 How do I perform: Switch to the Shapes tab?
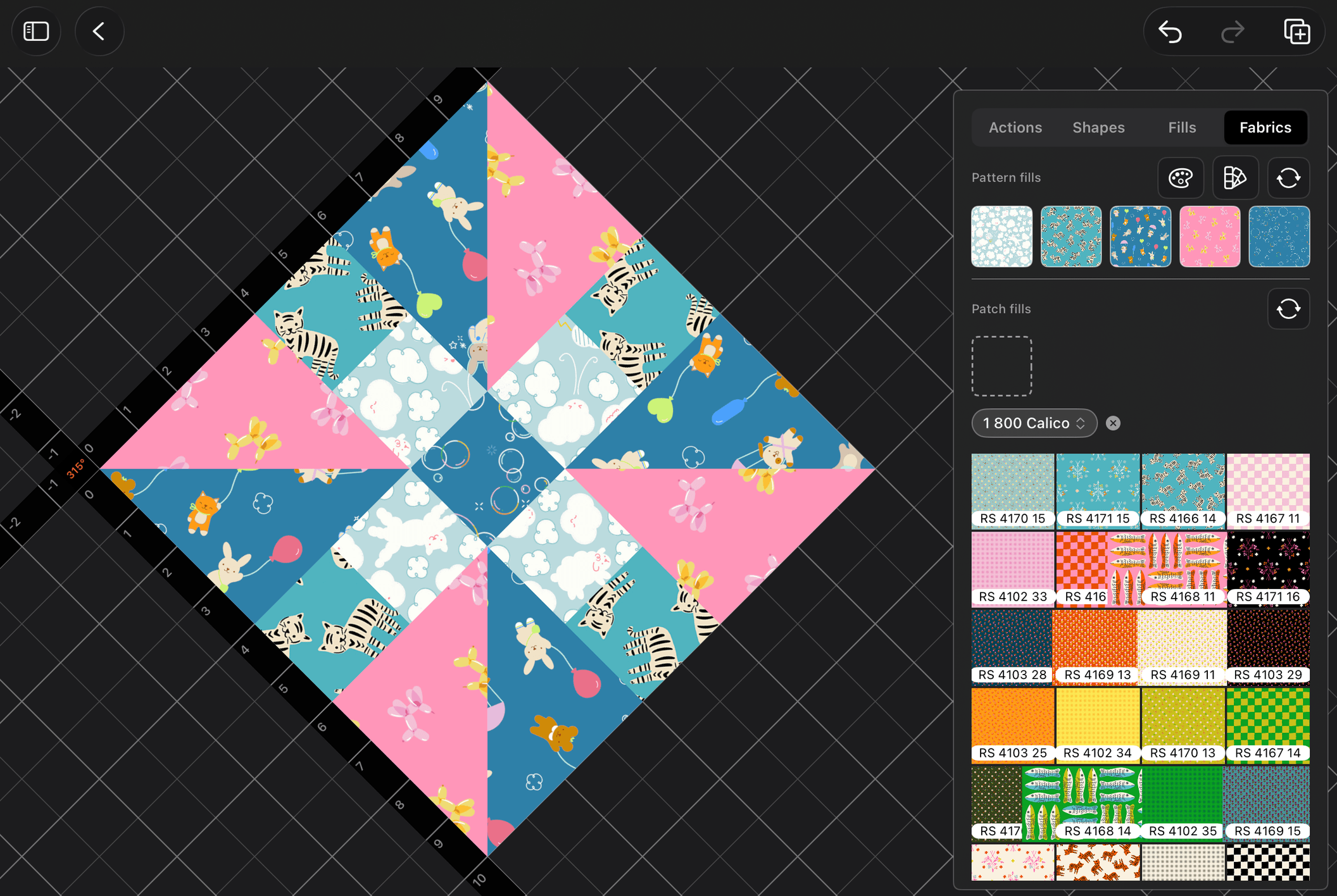pyautogui.click(x=1098, y=128)
